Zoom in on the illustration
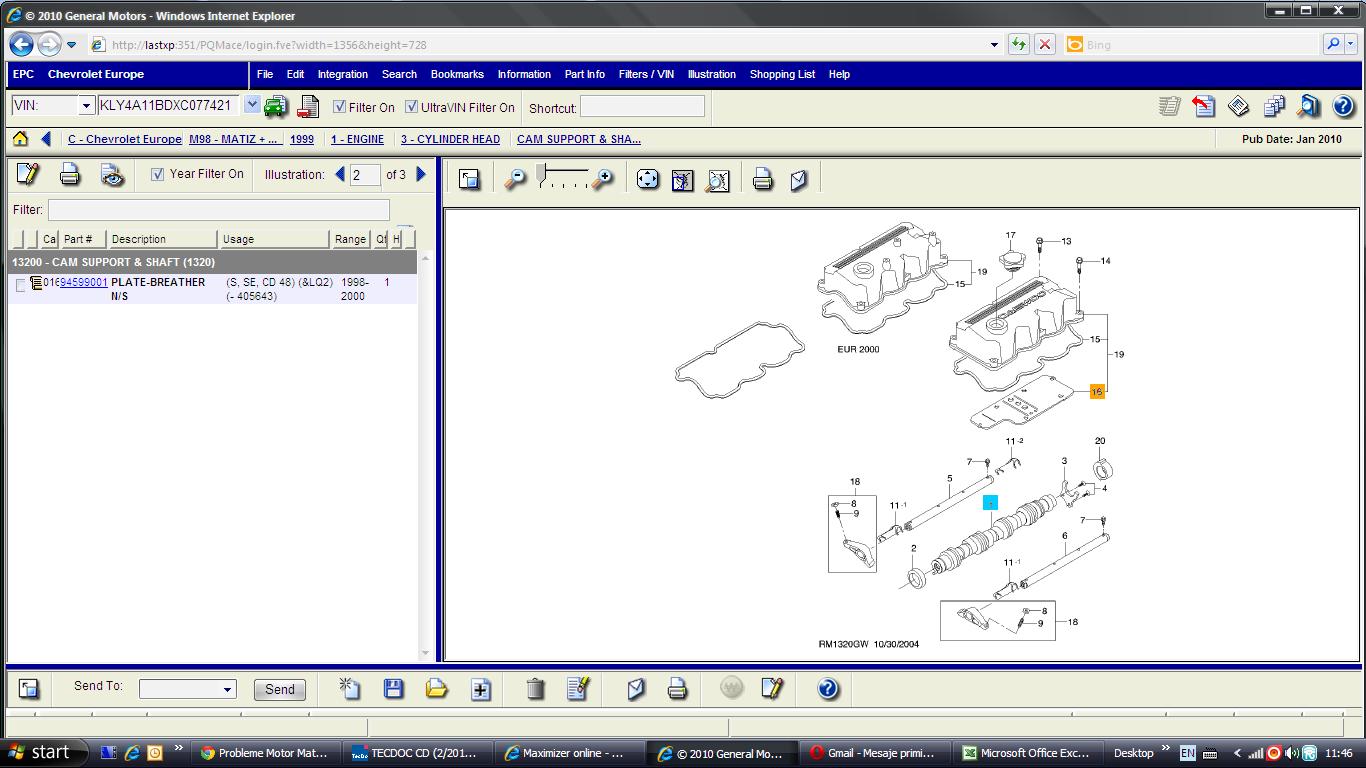Viewport: 1366px width, 768px height. [x=603, y=179]
